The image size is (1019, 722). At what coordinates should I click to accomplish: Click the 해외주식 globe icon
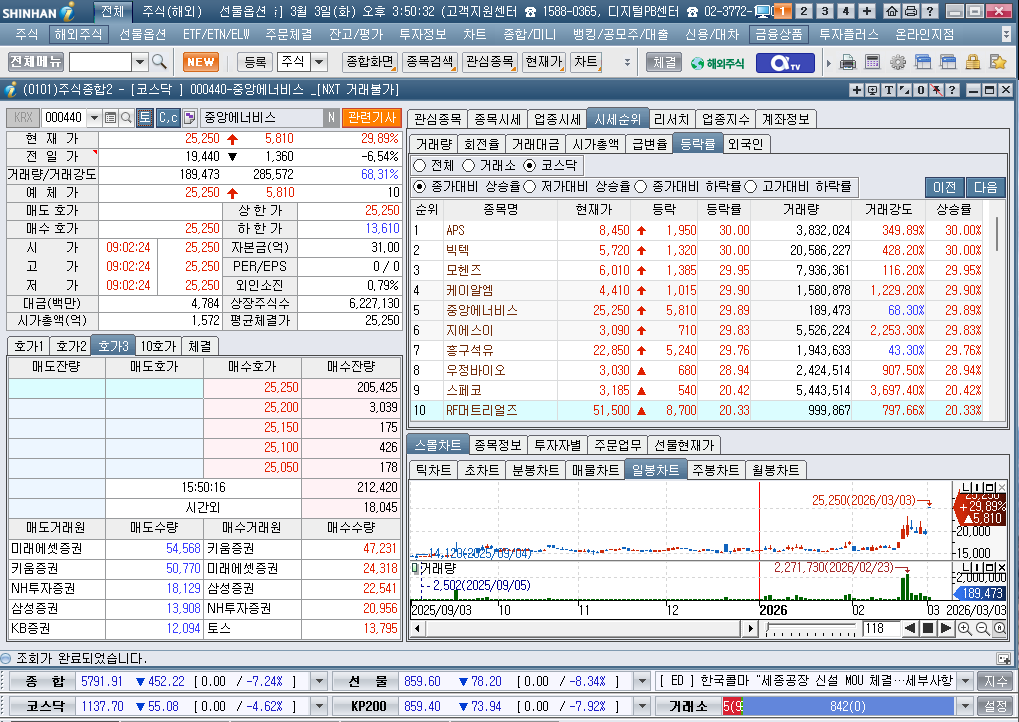tap(717, 63)
